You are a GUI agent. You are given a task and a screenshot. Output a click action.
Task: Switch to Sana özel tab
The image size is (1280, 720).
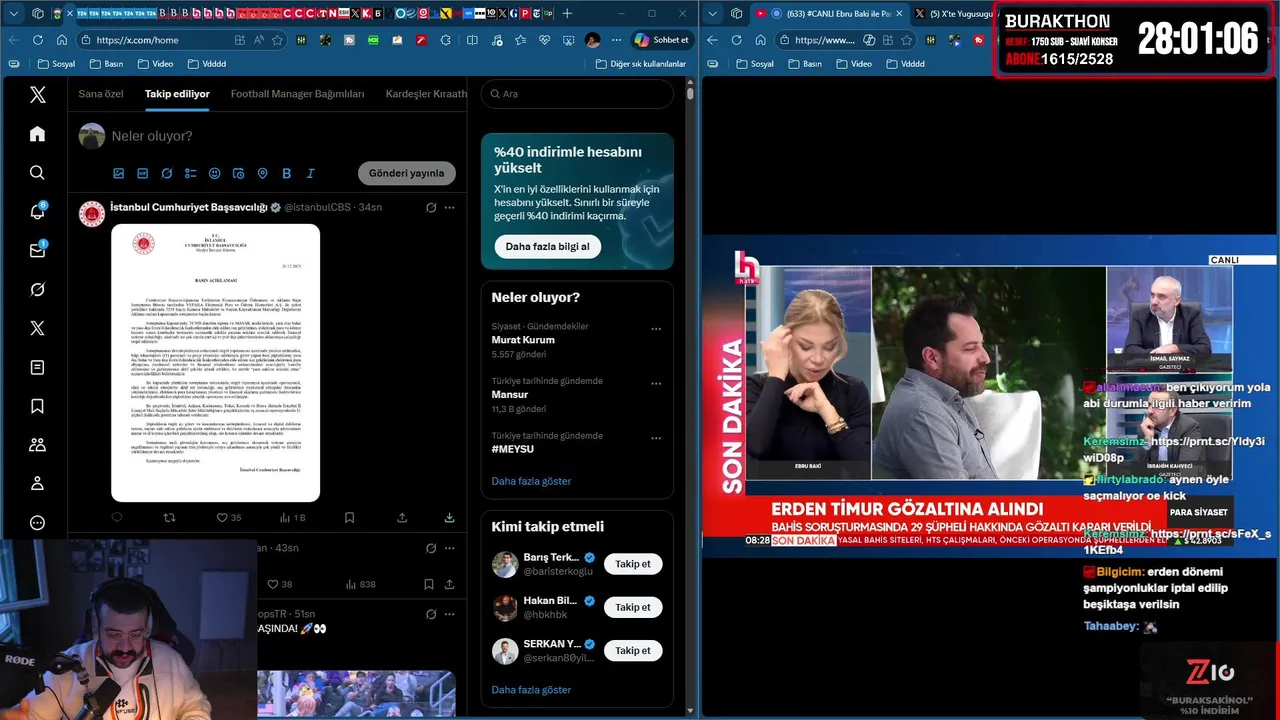point(101,94)
